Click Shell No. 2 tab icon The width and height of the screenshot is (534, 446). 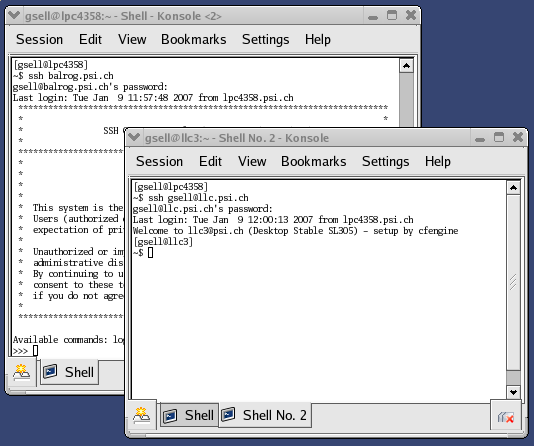click(228, 414)
